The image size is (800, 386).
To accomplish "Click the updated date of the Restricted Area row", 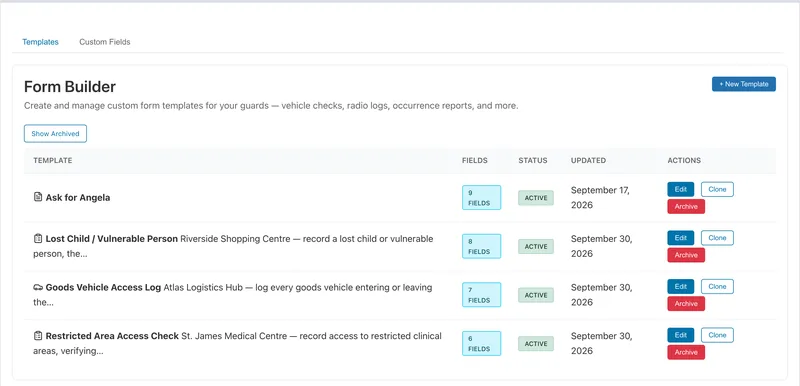I will pyautogui.click(x=602, y=343).
